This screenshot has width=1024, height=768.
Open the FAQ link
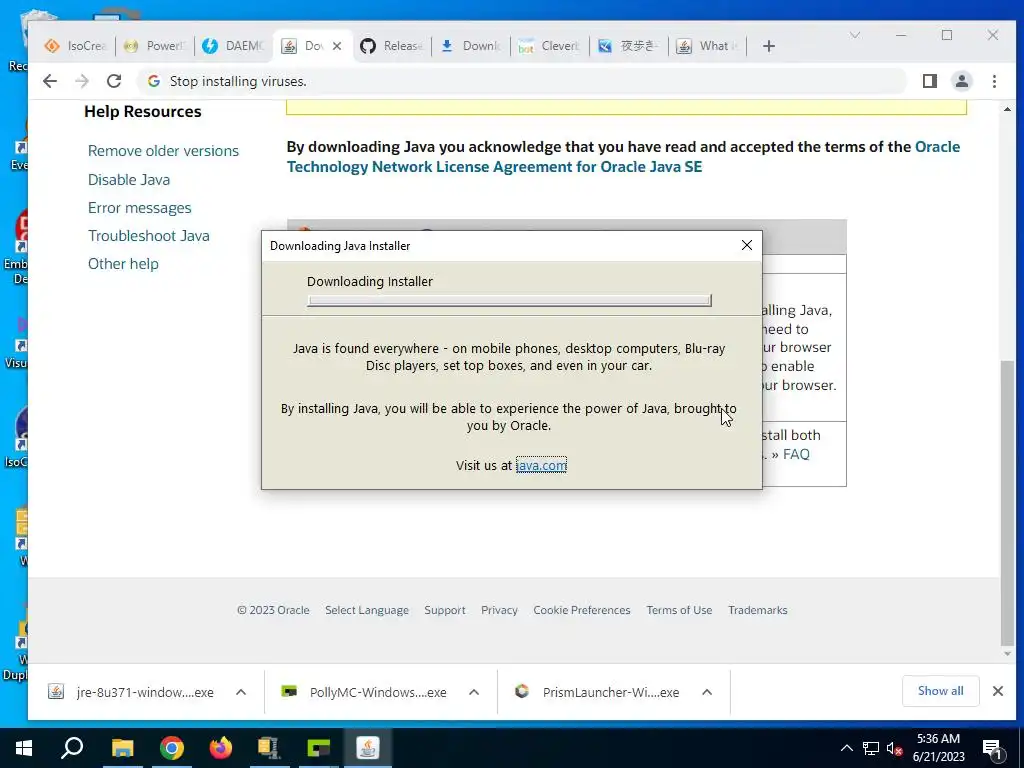coord(796,454)
